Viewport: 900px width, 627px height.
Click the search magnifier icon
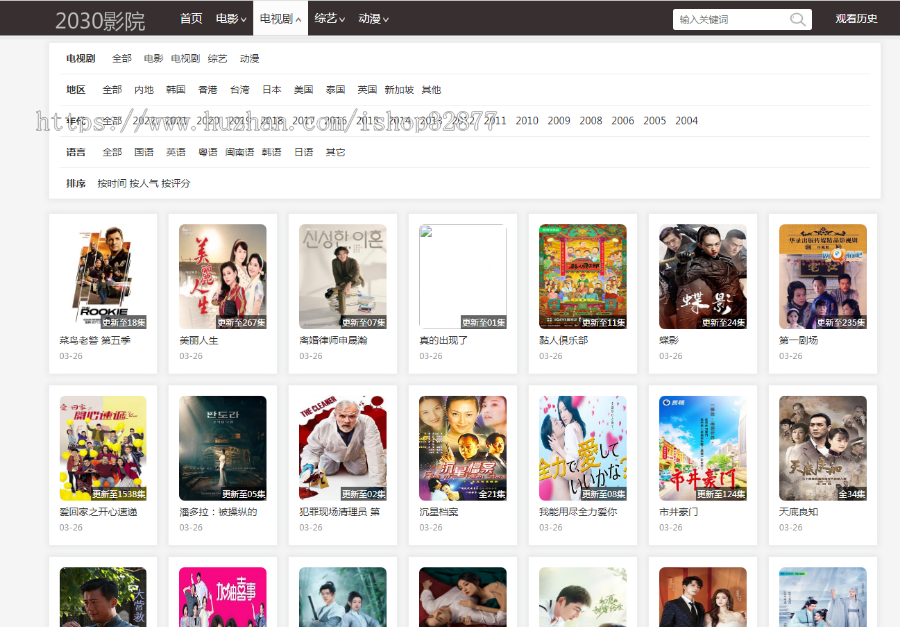(x=797, y=20)
